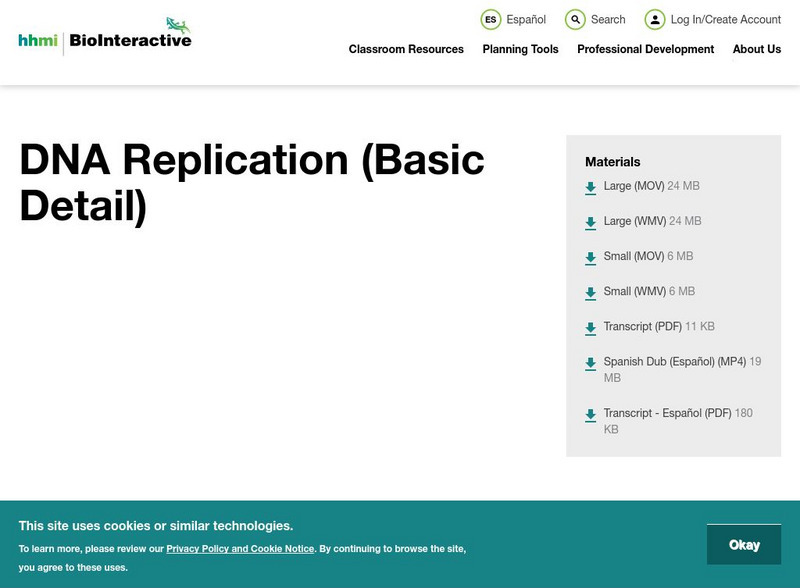Click the download icon for Large (WMV)
The height and width of the screenshot is (588, 800).
coord(589,221)
